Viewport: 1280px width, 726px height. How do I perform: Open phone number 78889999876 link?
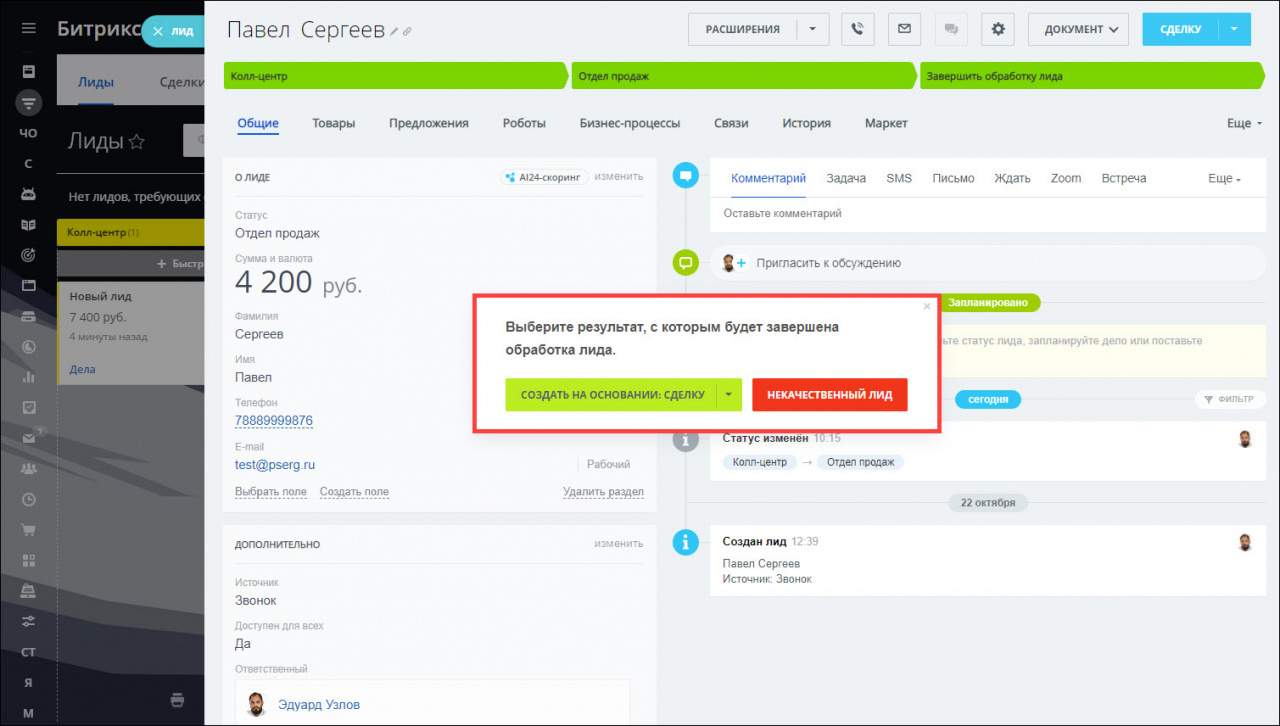tap(274, 421)
